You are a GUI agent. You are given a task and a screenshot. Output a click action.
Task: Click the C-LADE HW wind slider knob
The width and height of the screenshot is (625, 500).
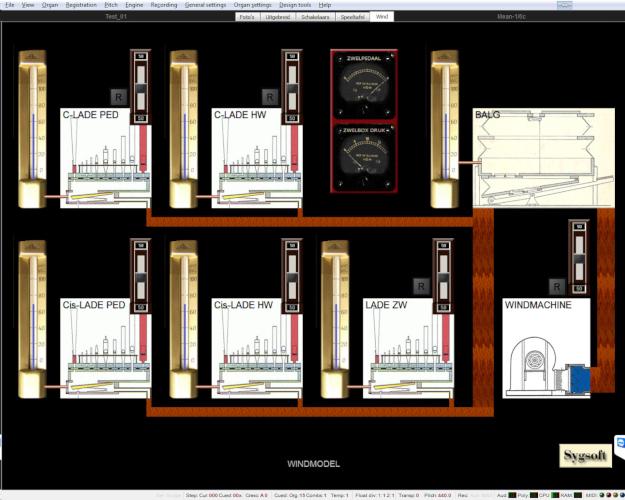[291, 87]
